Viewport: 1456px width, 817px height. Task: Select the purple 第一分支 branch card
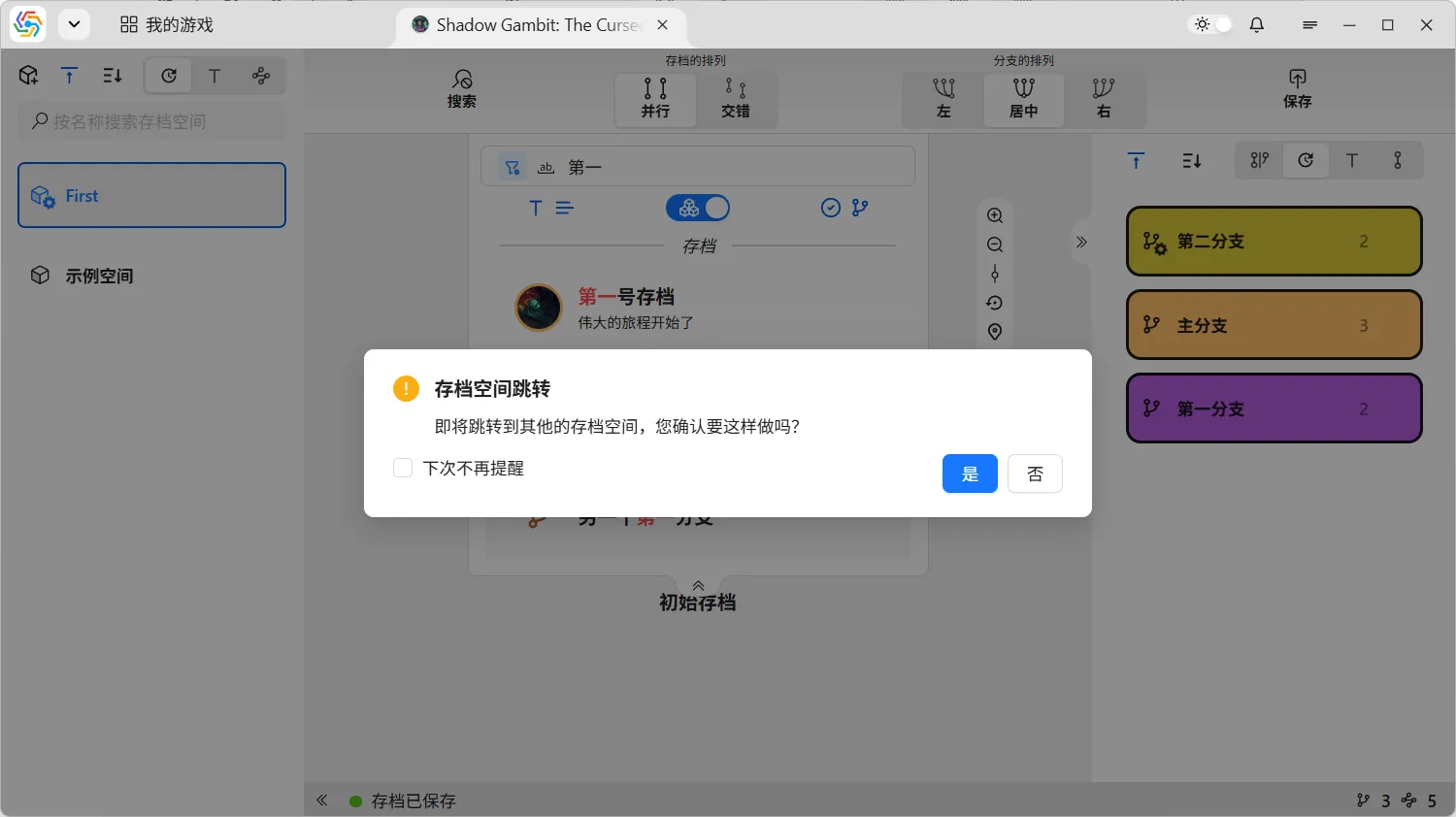coord(1274,408)
